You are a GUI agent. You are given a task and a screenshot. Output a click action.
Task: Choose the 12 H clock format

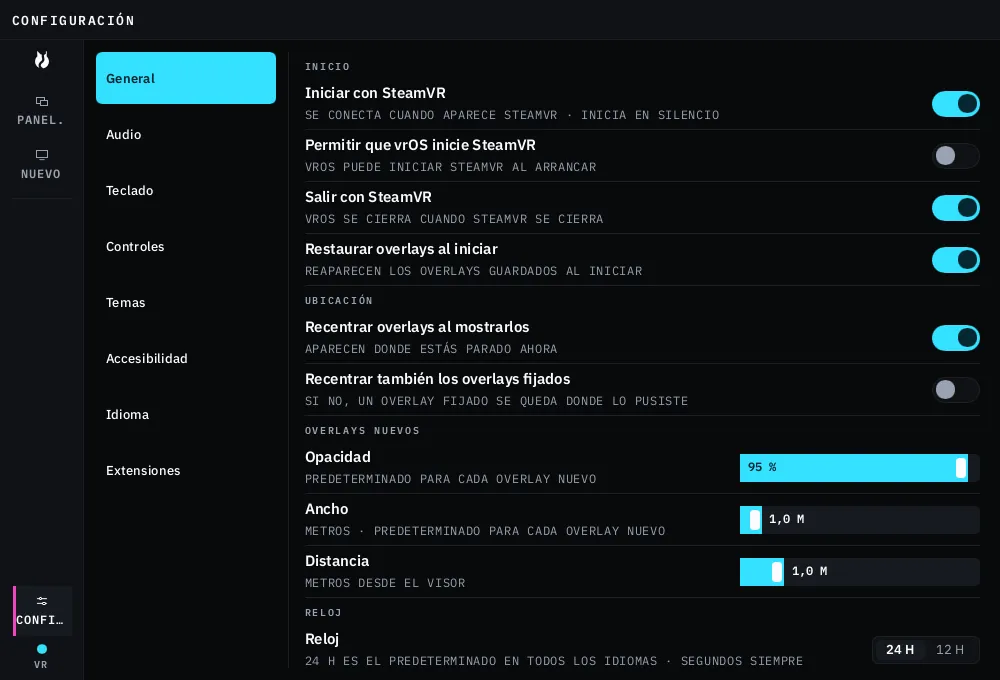(950, 650)
